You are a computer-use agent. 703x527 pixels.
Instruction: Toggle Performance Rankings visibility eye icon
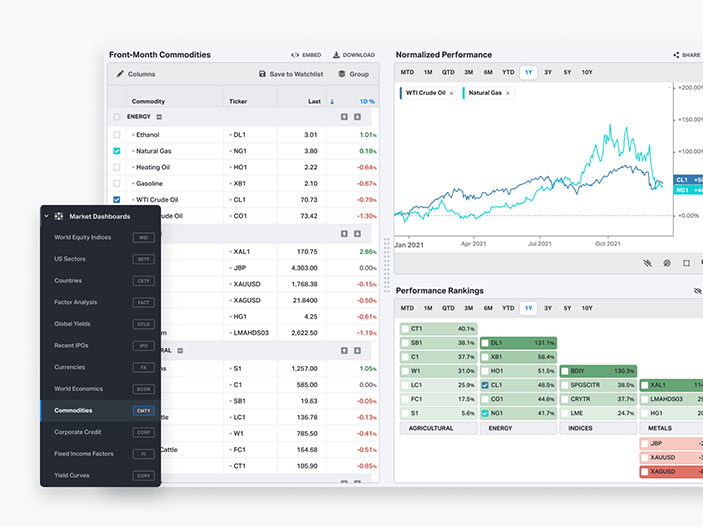click(698, 291)
